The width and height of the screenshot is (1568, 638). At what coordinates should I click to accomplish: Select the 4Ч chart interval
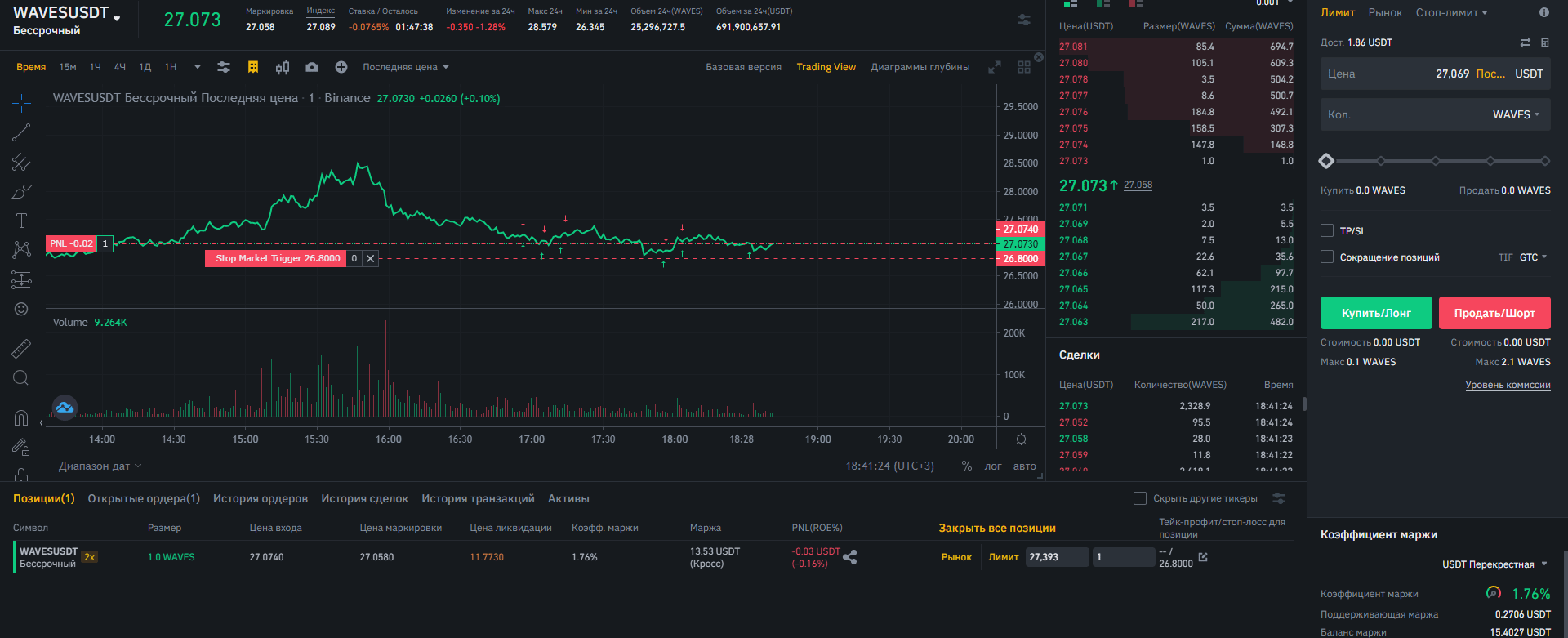(x=120, y=67)
